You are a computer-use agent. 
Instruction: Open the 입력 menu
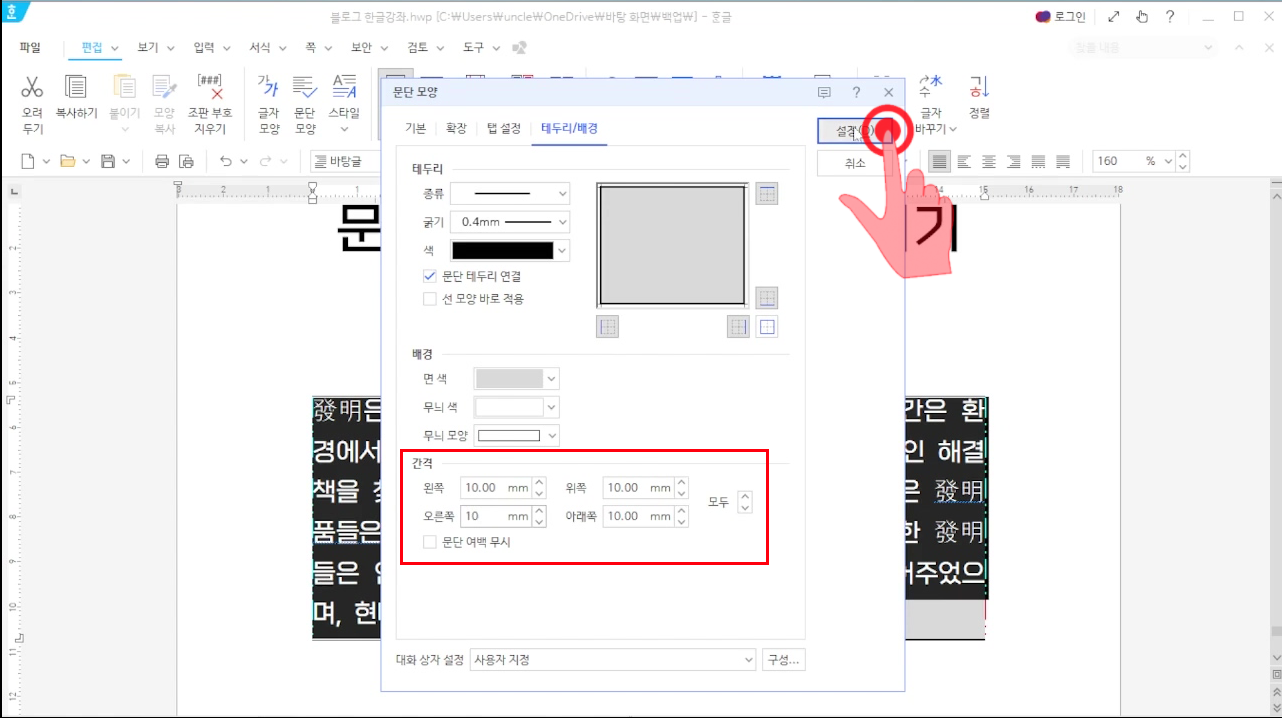pos(211,47)
